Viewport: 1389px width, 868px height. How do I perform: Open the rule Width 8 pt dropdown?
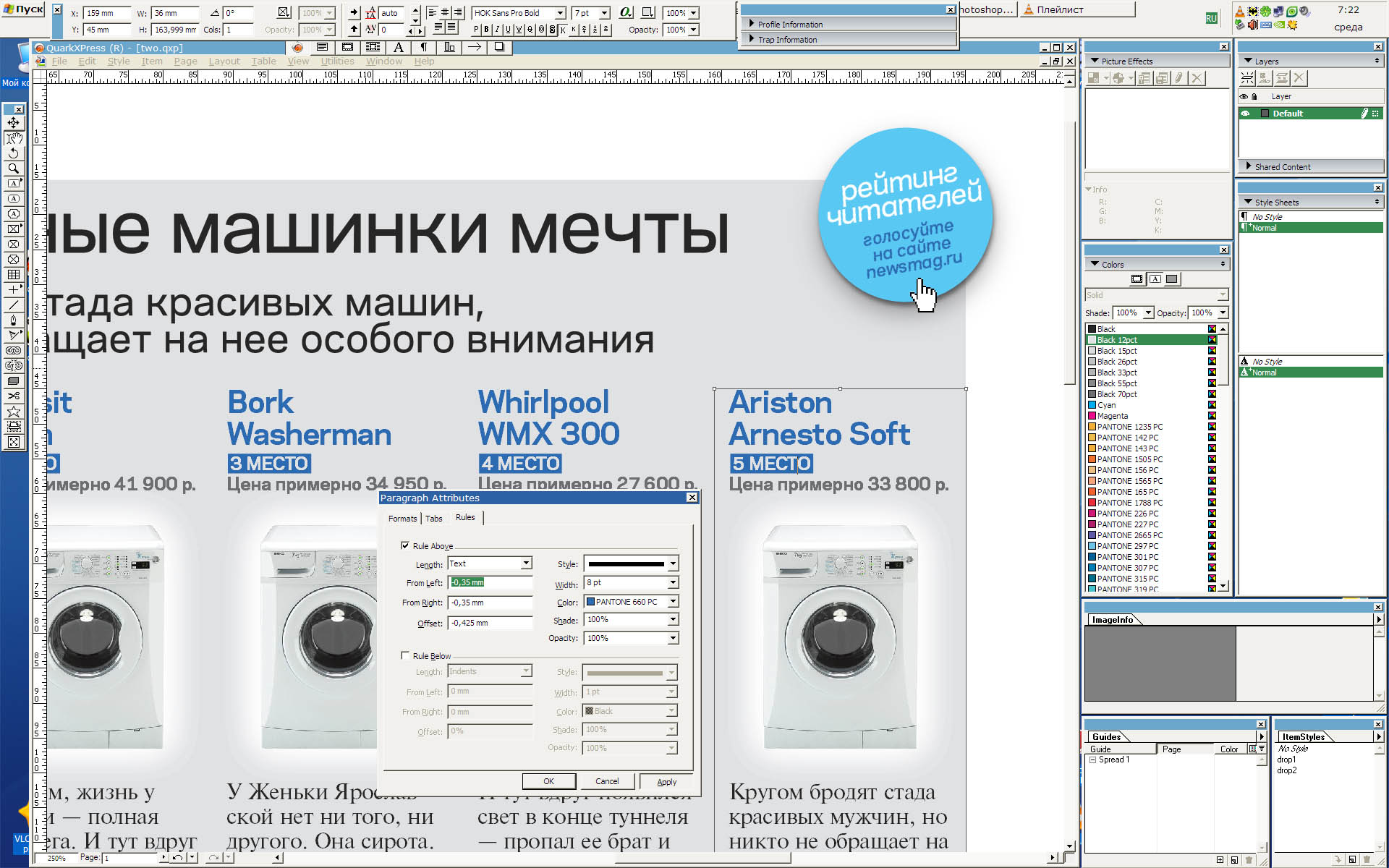[x=672, y=582]
